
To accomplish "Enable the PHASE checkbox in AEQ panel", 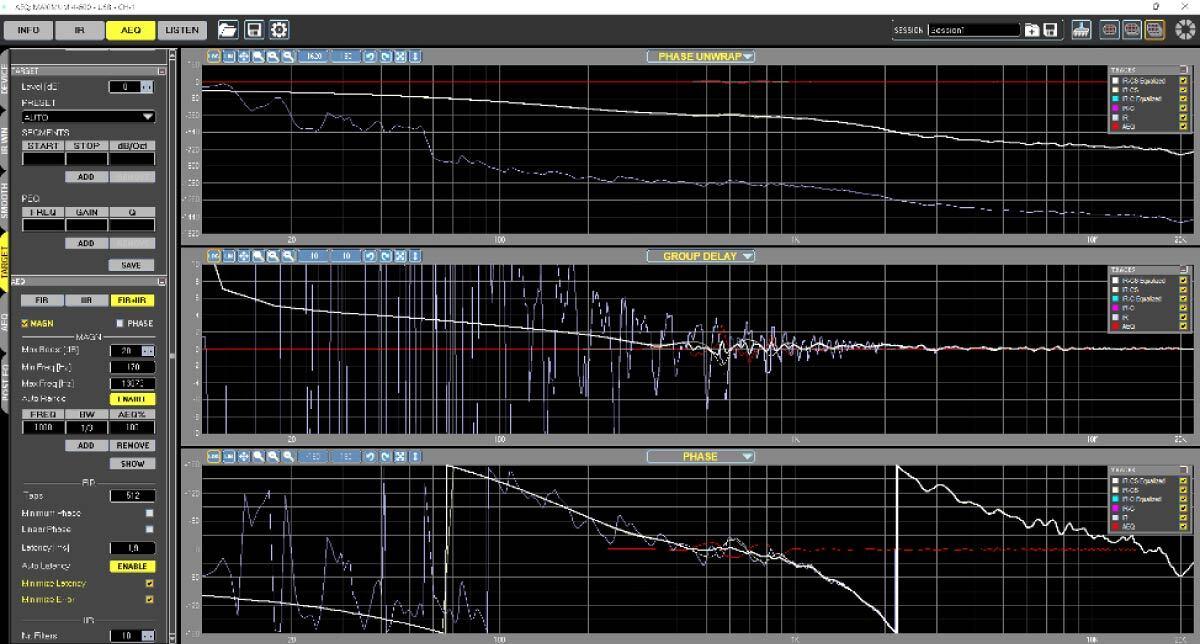I will click(x=121, y=323).
